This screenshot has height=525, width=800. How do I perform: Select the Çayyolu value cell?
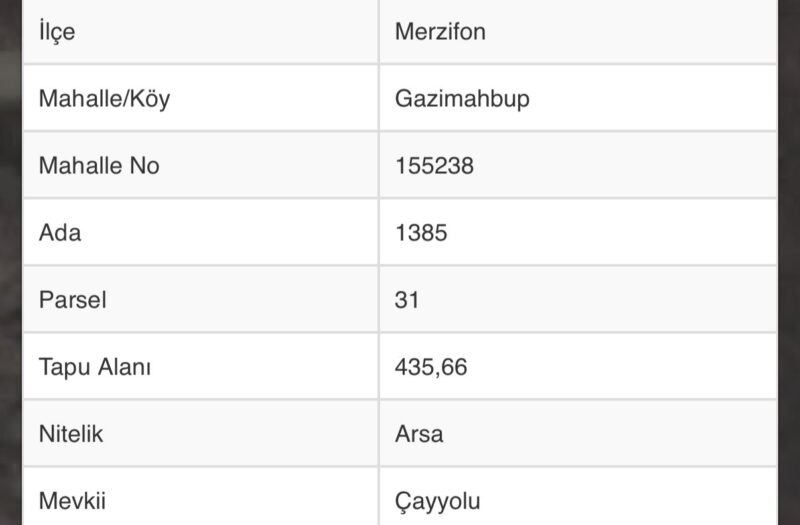point(577,500)
